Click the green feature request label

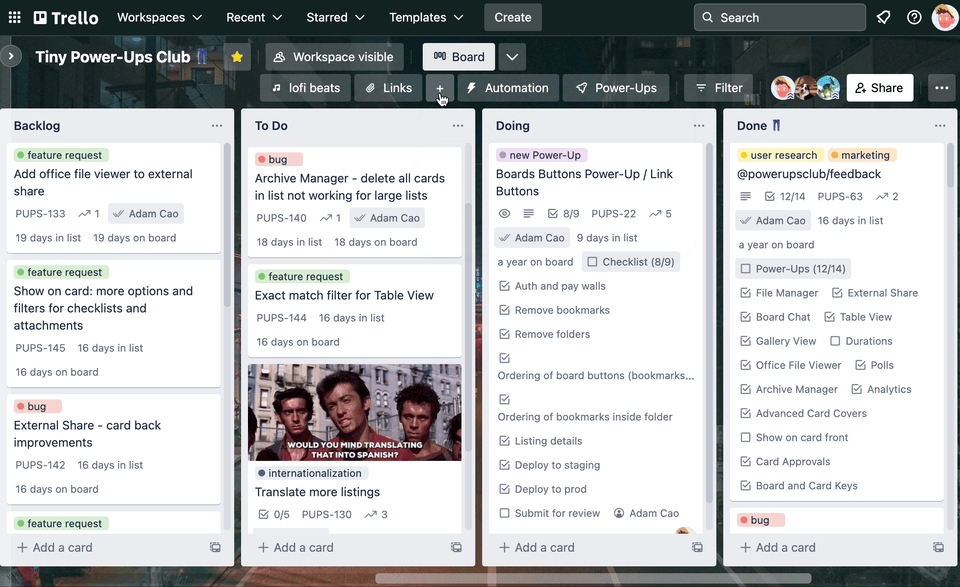click(x=61, y=155)
